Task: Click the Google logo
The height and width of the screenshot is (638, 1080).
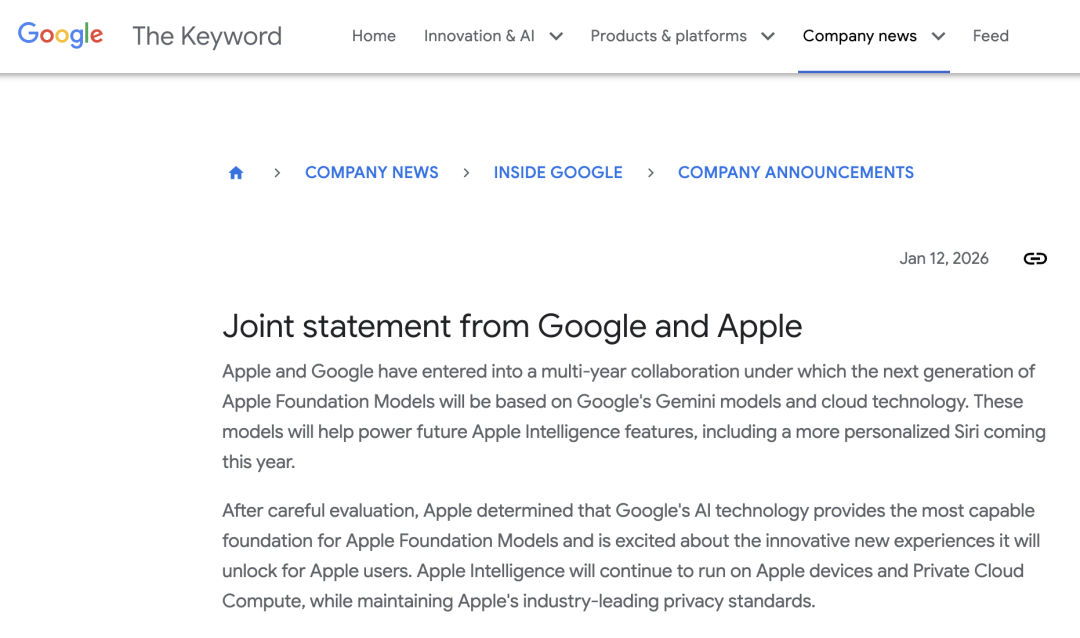Action: 61,35
